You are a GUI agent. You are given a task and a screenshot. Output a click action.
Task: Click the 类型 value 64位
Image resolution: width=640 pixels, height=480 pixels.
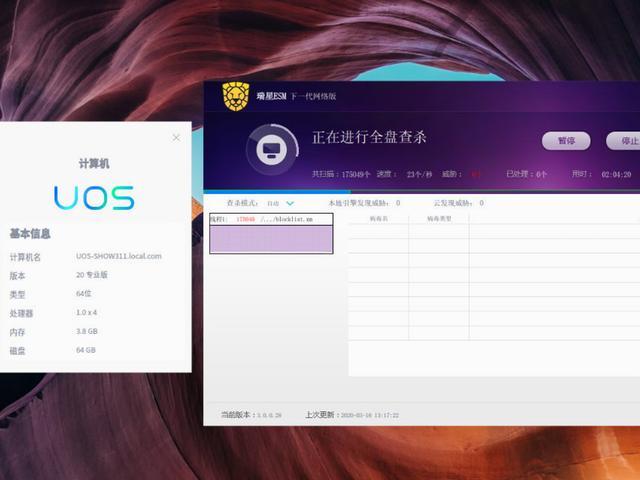point(84,293)
